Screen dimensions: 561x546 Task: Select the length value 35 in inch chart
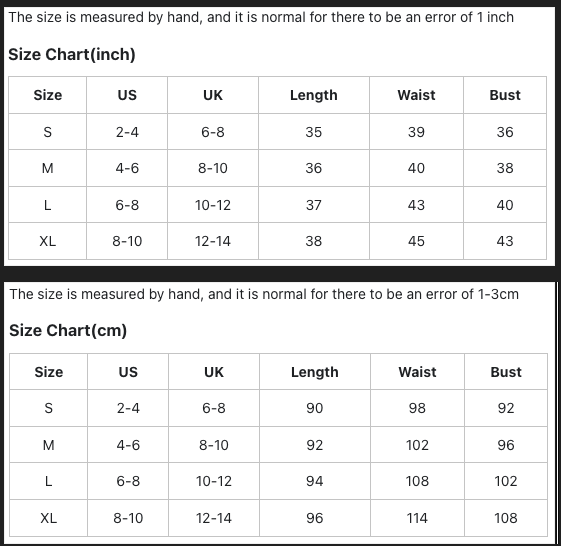pyautogui.click(x=314, y=132)
